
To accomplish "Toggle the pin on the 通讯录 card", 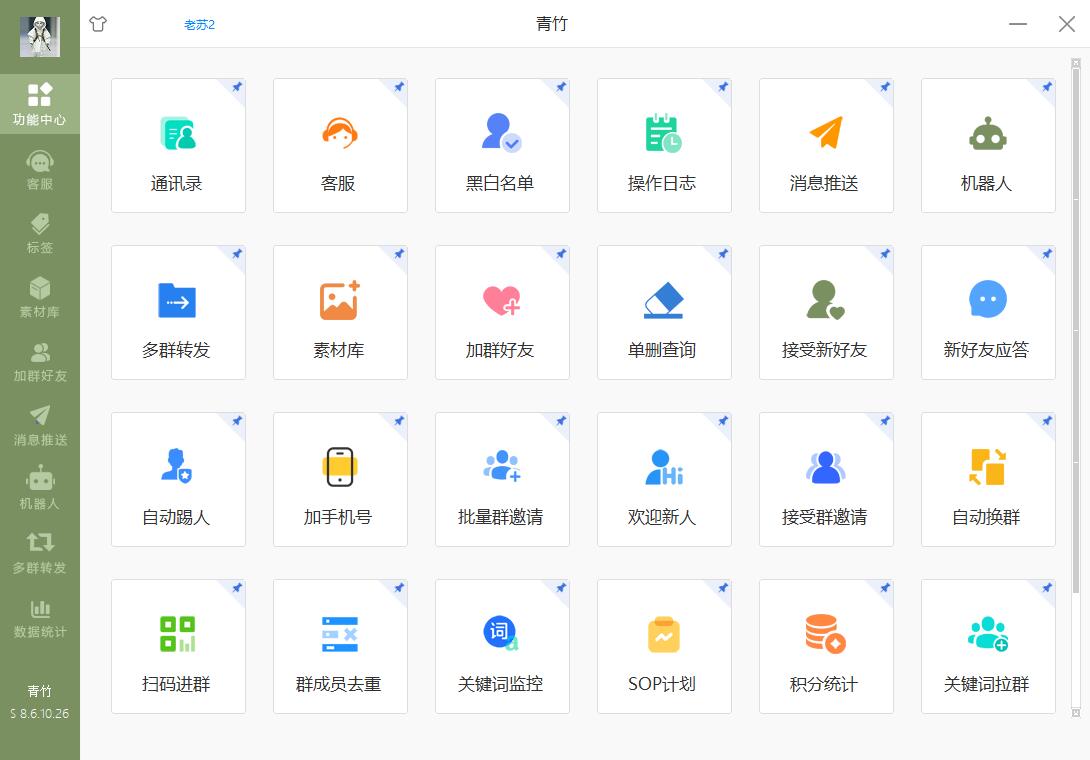I will (x=236, y=89).
